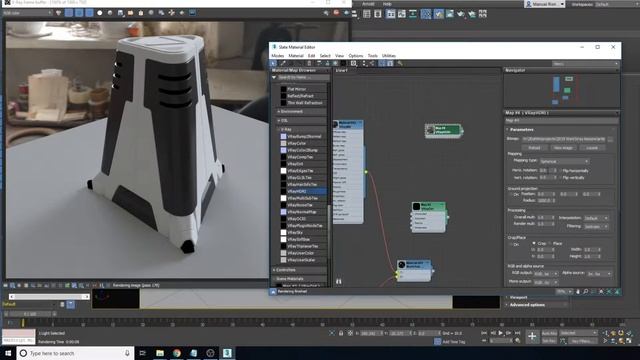This screenshot has height=360, width=640.
Task: Click the eyedropper Pick Material icon
Action: (x=283, y=63)
